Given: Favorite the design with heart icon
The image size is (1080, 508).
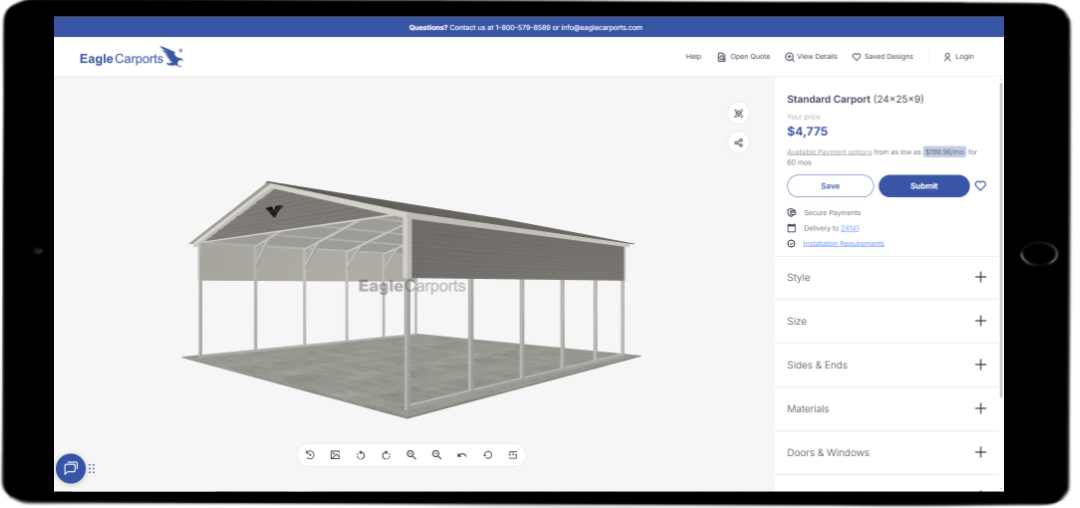Looking at the screenshot, I should click(x=980, y=186).
